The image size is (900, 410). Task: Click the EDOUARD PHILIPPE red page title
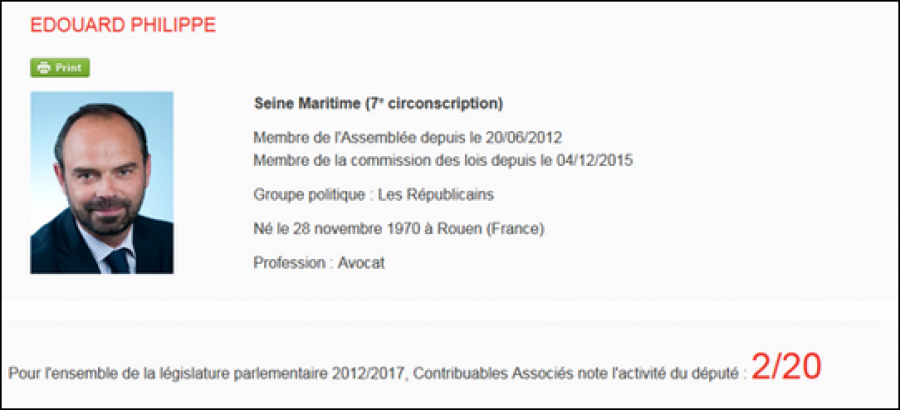tap(123, 25)
